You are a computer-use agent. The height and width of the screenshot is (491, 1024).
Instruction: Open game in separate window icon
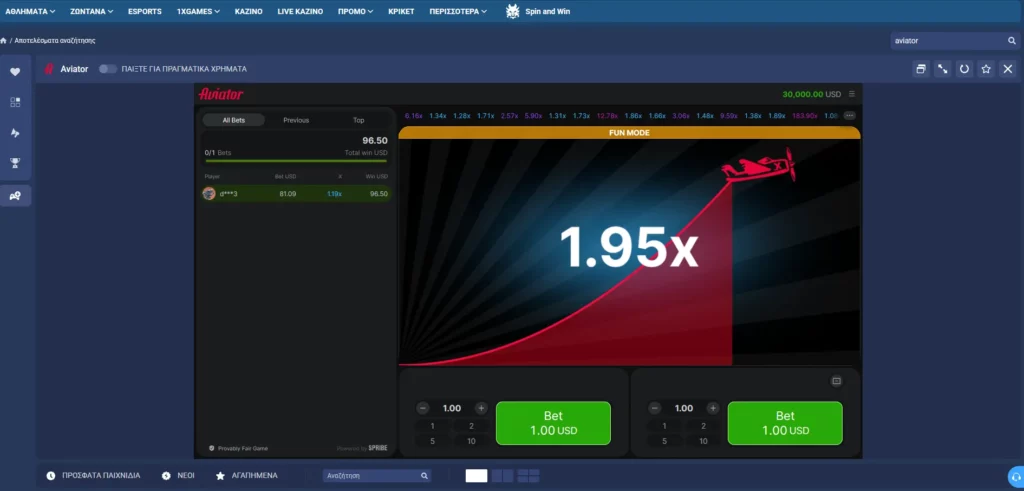(x=921, y=69)
